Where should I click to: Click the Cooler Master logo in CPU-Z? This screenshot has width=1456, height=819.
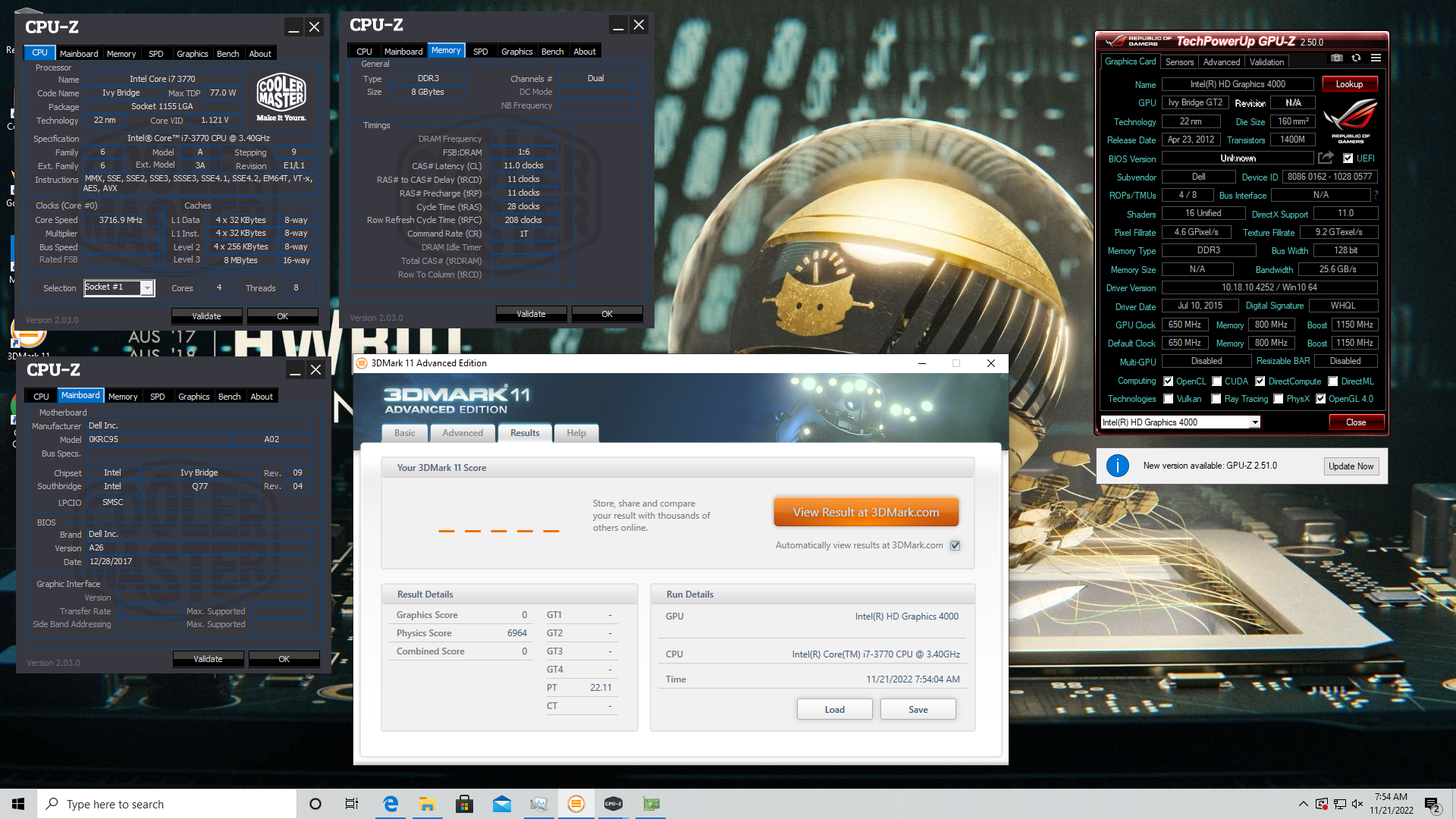coord(281,97)
